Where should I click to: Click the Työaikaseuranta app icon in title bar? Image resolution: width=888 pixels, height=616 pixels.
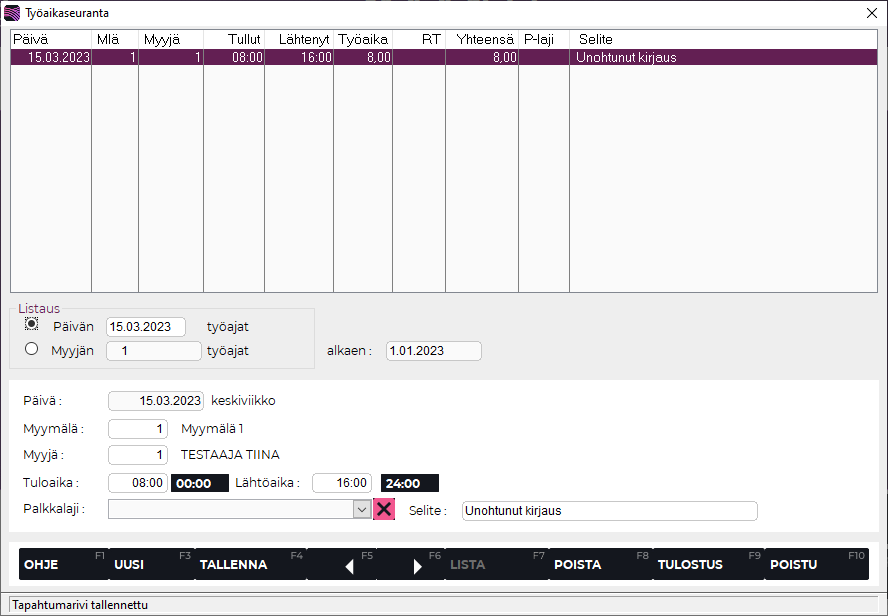tap(11, 13)
